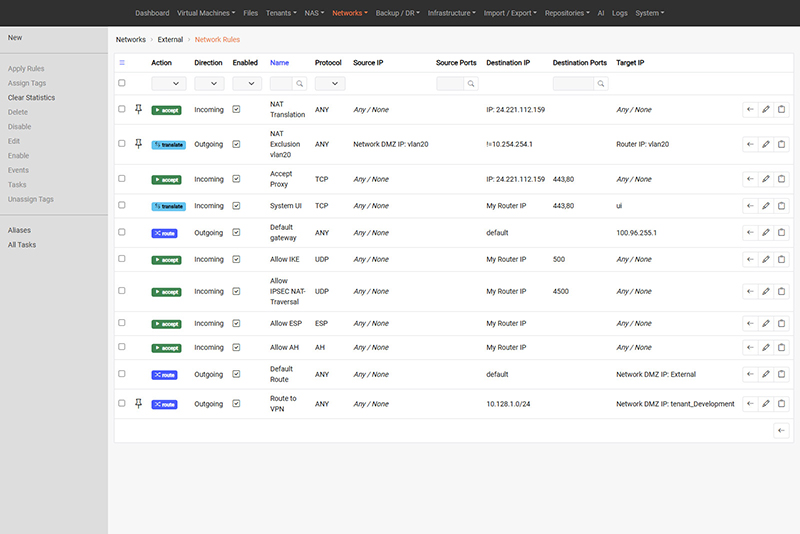
Task: Click the left arrow icon on NAT Translation row
Action: [x=750, y=109]
